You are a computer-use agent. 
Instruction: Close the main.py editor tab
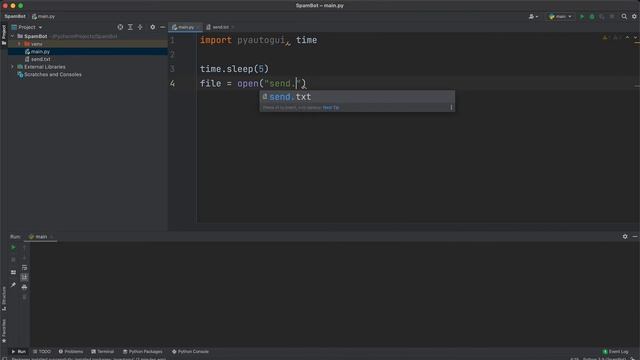coord(198,27)
